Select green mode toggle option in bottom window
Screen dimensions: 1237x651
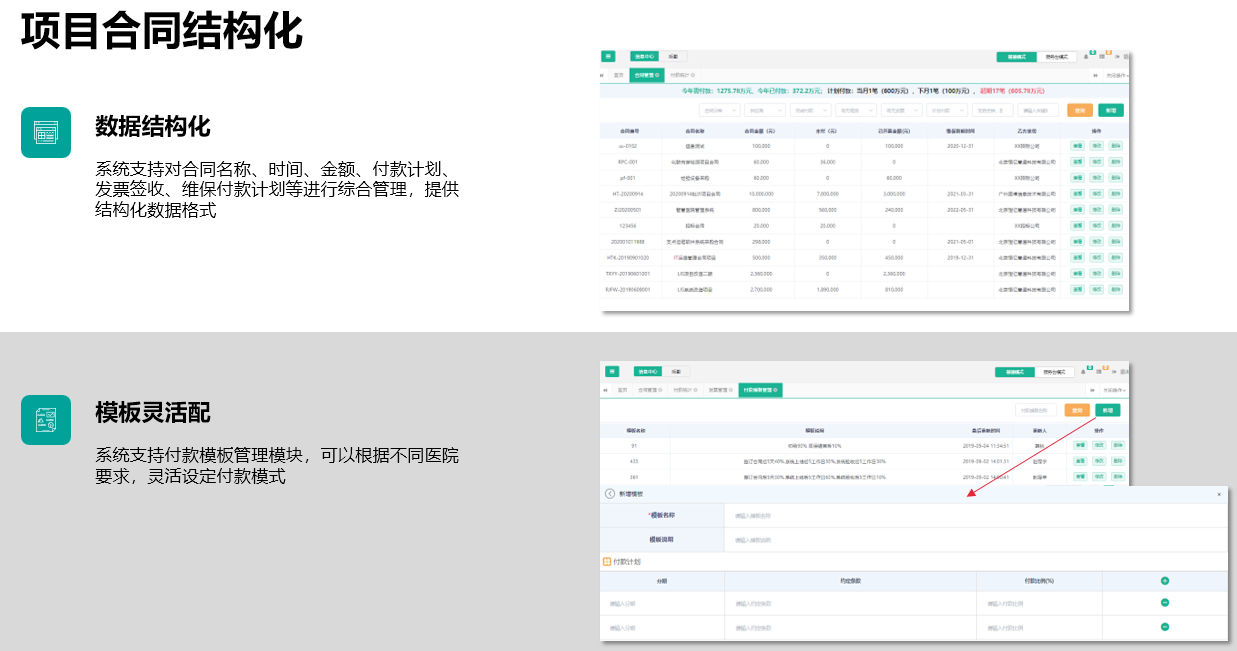coord(1014,372)
